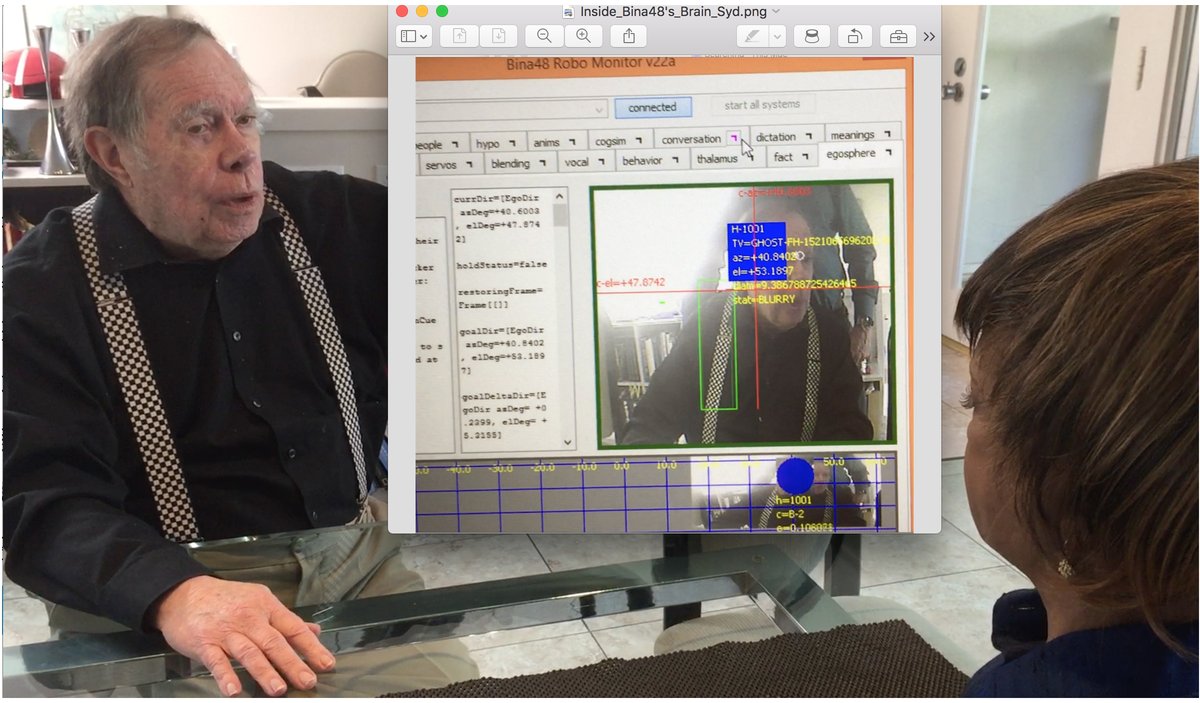This screenshot has height=703, width=1200.
Task: Zoom out with the magnifier minus button
Action: coord(544,36)
